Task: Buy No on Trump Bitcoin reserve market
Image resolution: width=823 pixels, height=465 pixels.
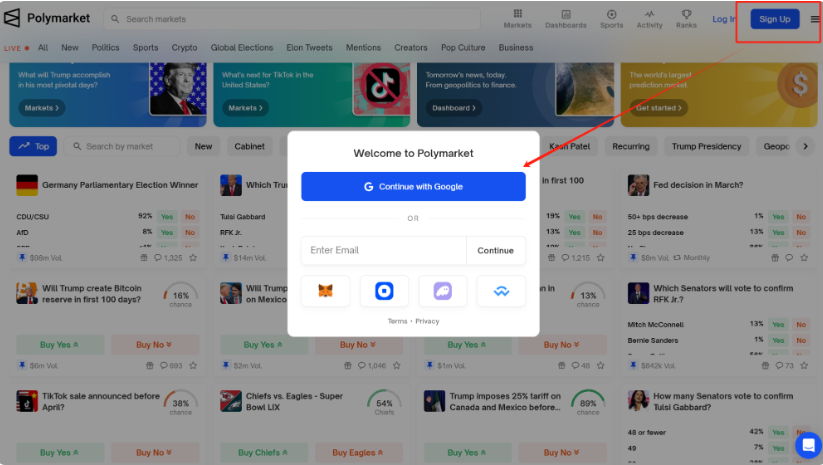Action: coord(155,345)
